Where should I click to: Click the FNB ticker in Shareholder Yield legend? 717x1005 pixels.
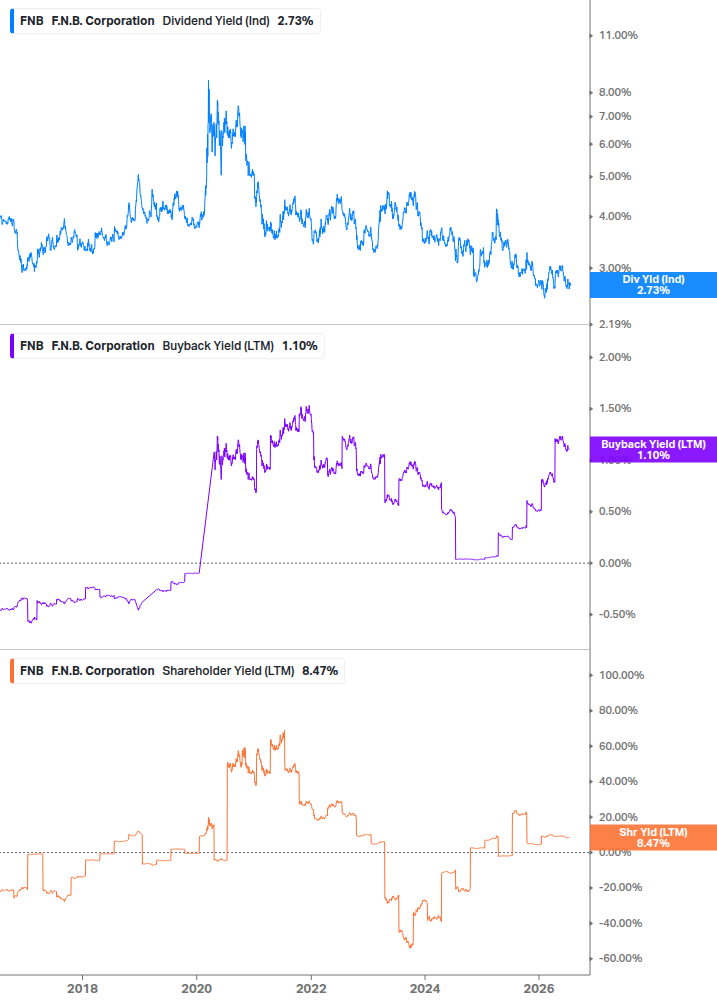31,671
